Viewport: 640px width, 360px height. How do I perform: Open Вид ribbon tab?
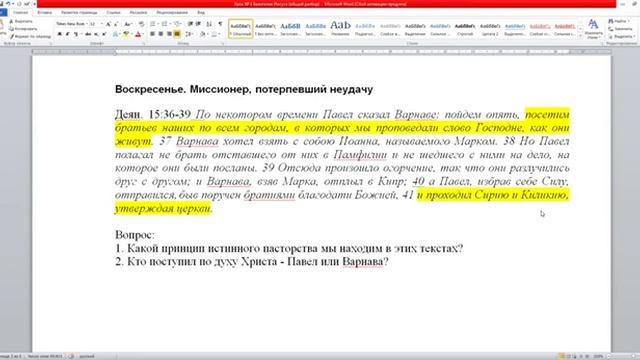click(x=201, y=13)
